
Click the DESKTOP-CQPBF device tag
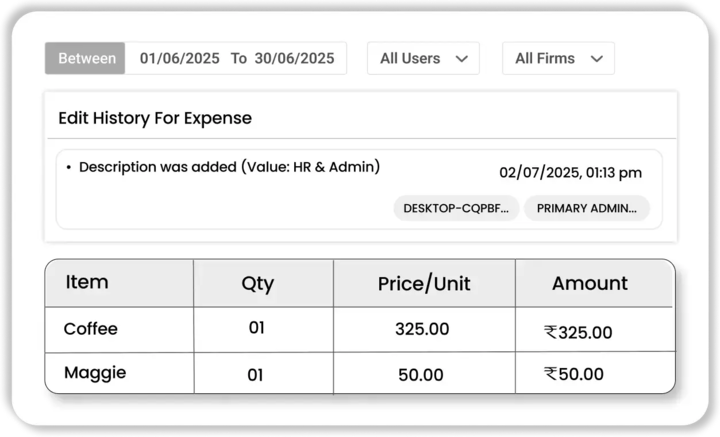tap(456, 208)
